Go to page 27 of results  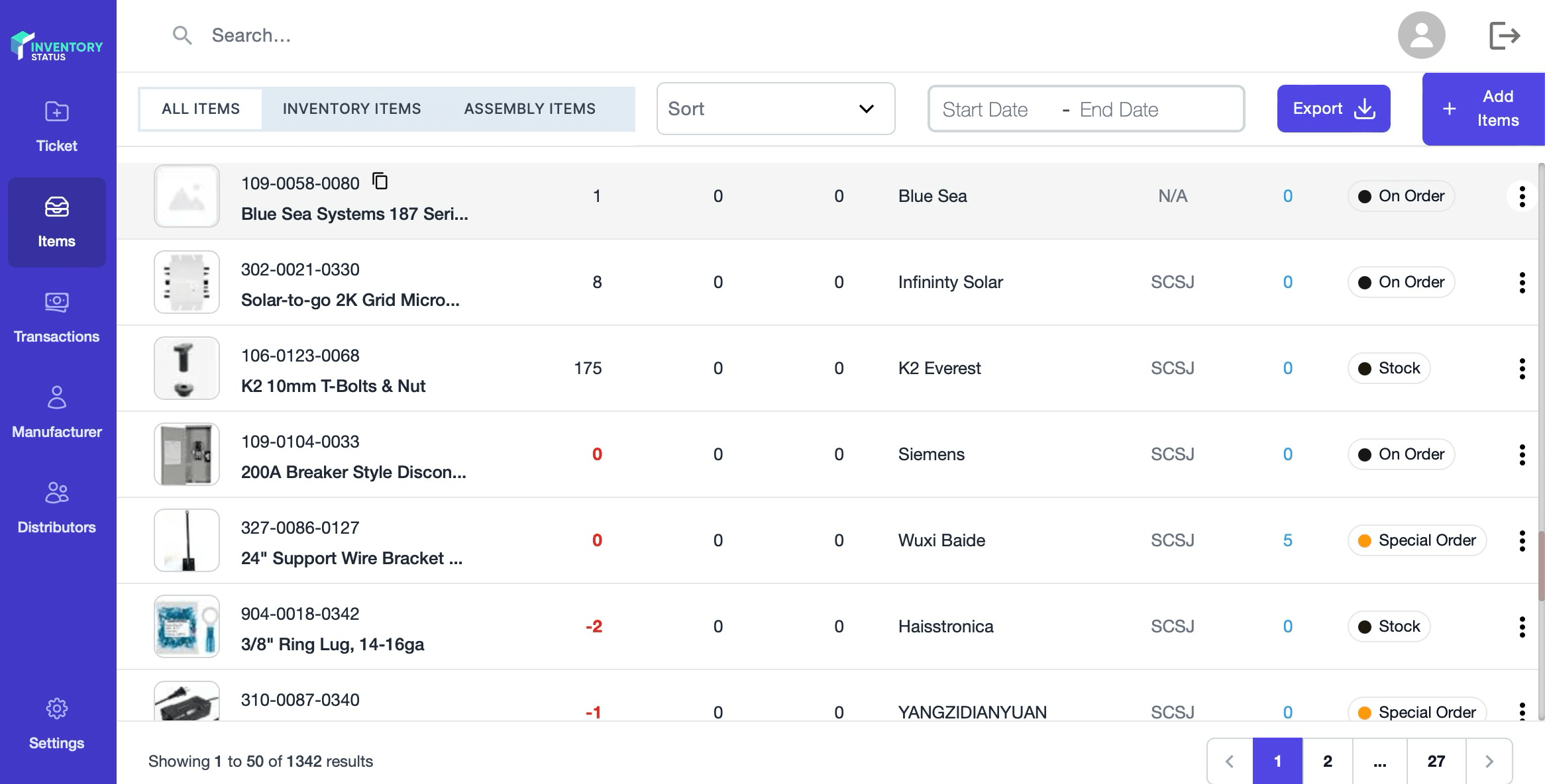[1436, 761]
